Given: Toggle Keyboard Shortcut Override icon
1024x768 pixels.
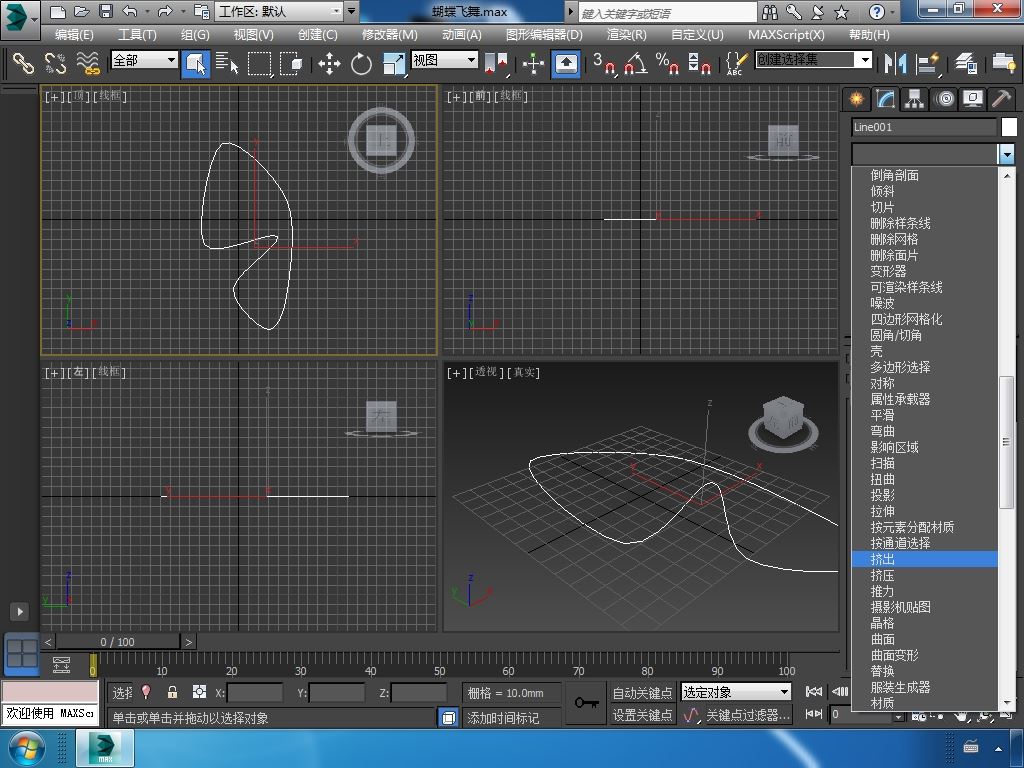Looking at the screenshot, I should [566, 63].
